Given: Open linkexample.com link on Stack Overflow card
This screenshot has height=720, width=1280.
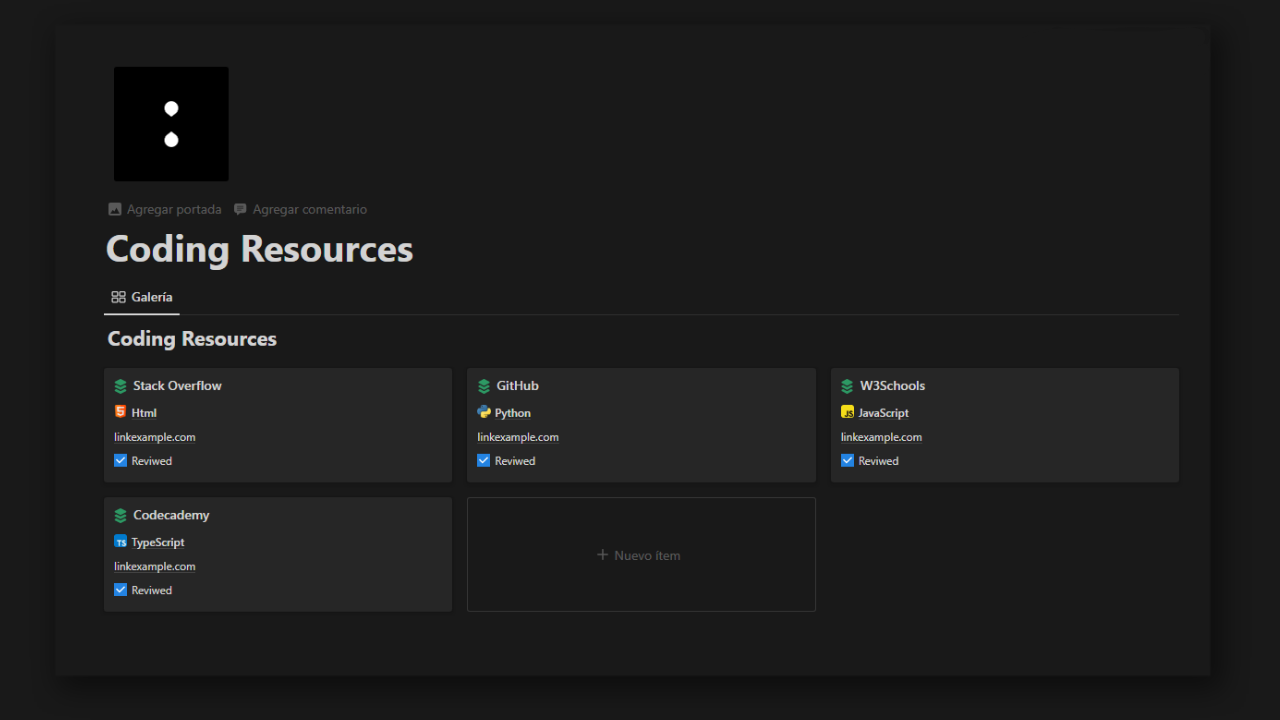Looking at the screenshot, I should click(155, 437).
